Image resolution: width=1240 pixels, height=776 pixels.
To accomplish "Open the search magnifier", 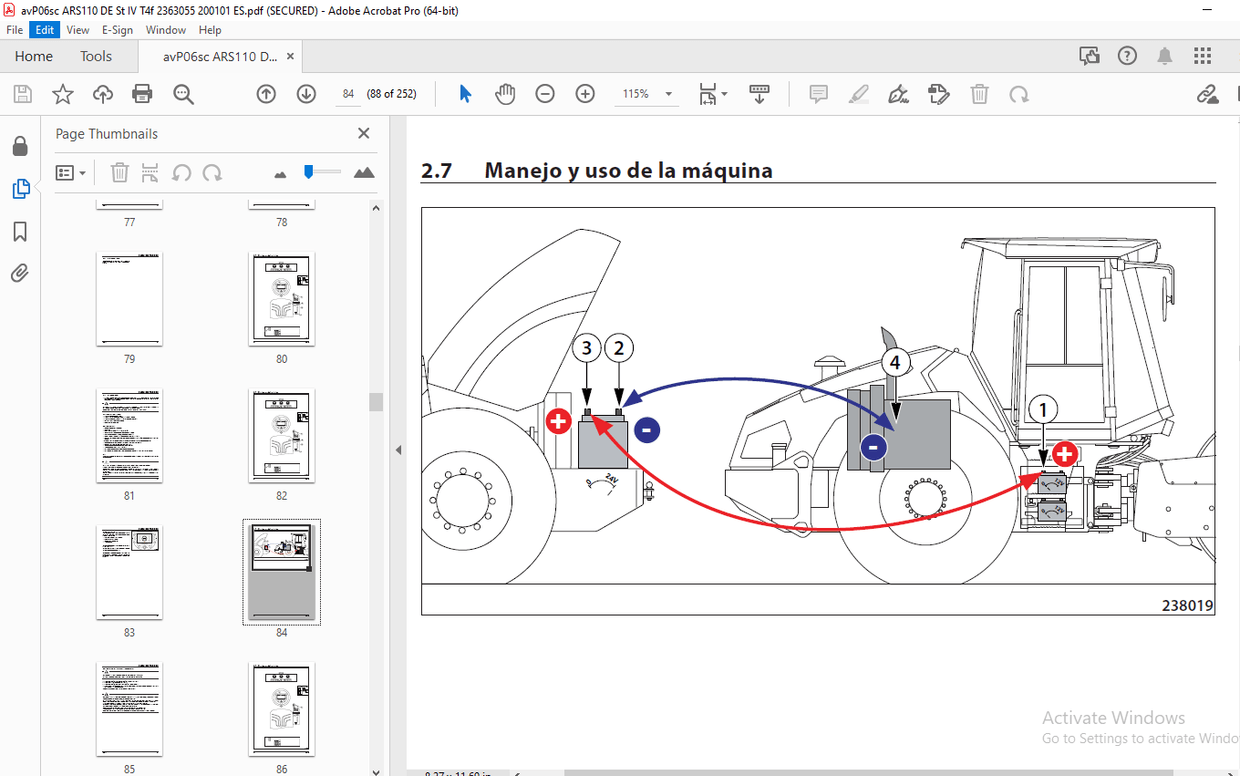I will 183,93.
